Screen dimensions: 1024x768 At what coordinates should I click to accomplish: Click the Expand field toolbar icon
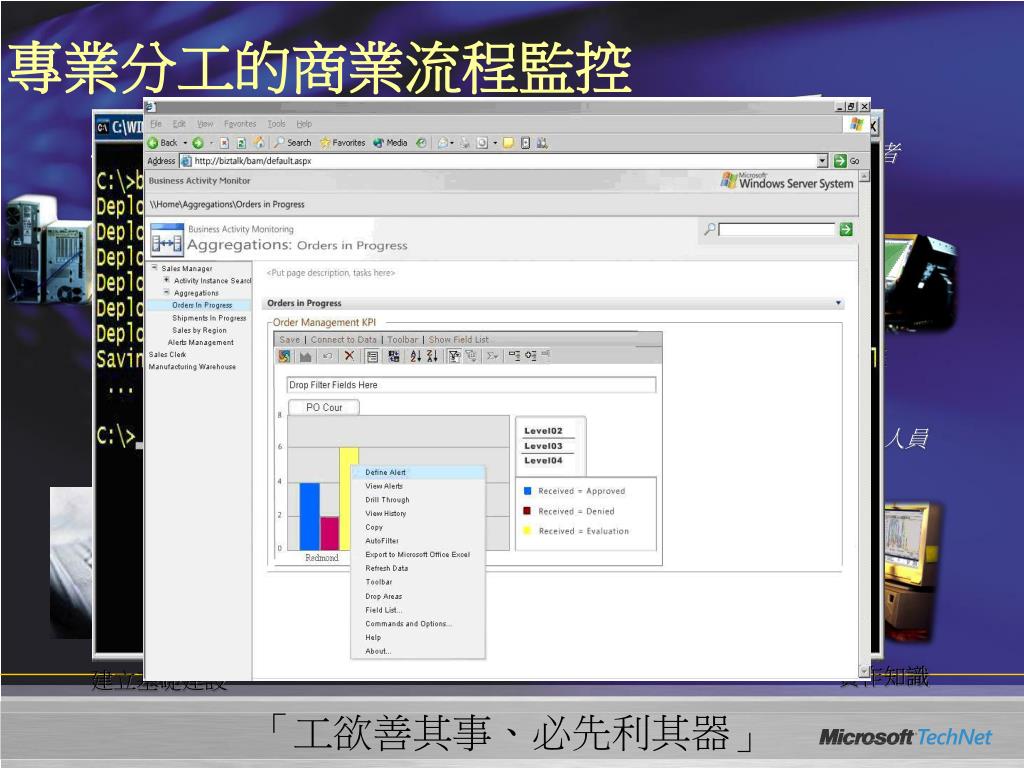(531, 356)
